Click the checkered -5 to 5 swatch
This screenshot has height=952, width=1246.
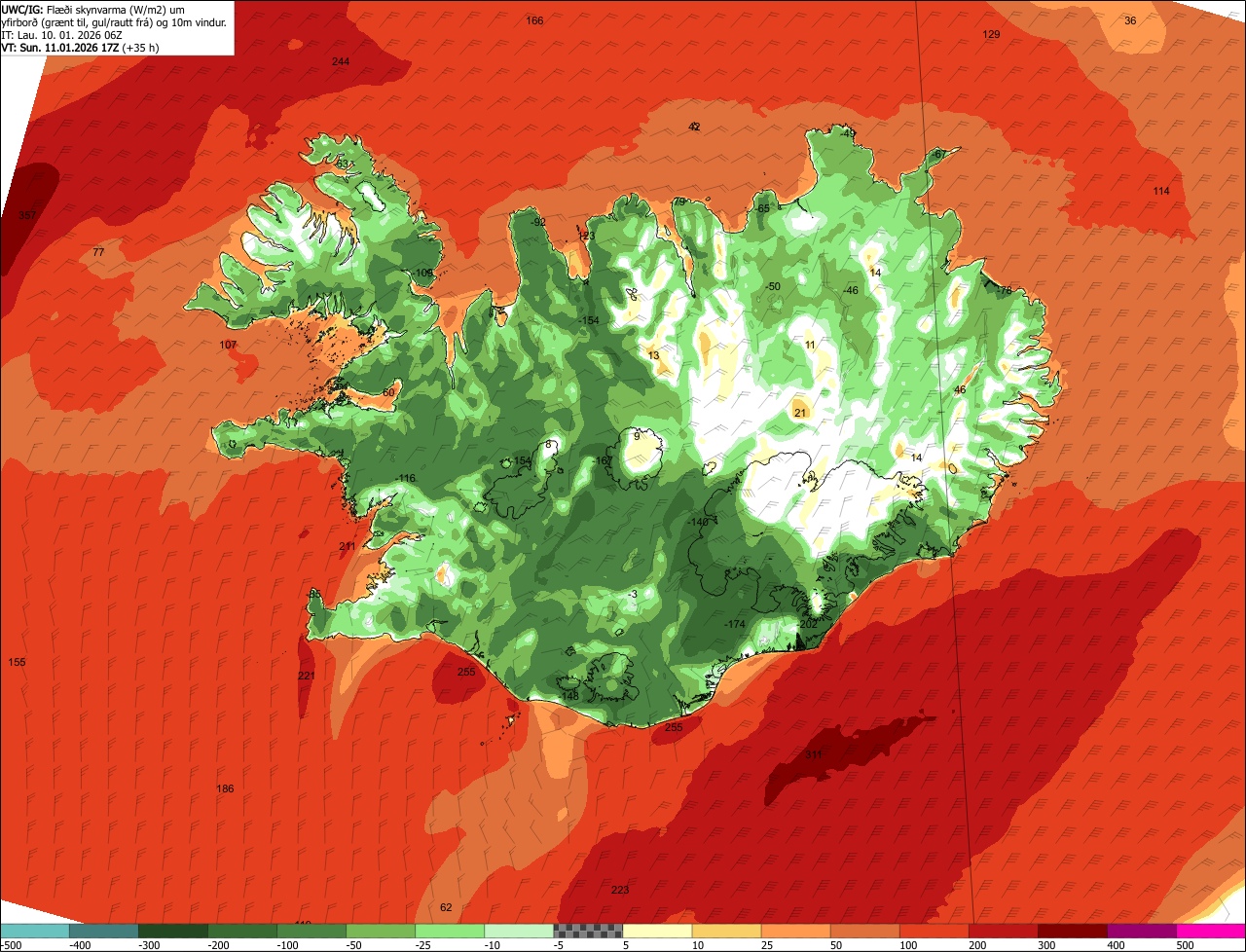pos(588,931)
